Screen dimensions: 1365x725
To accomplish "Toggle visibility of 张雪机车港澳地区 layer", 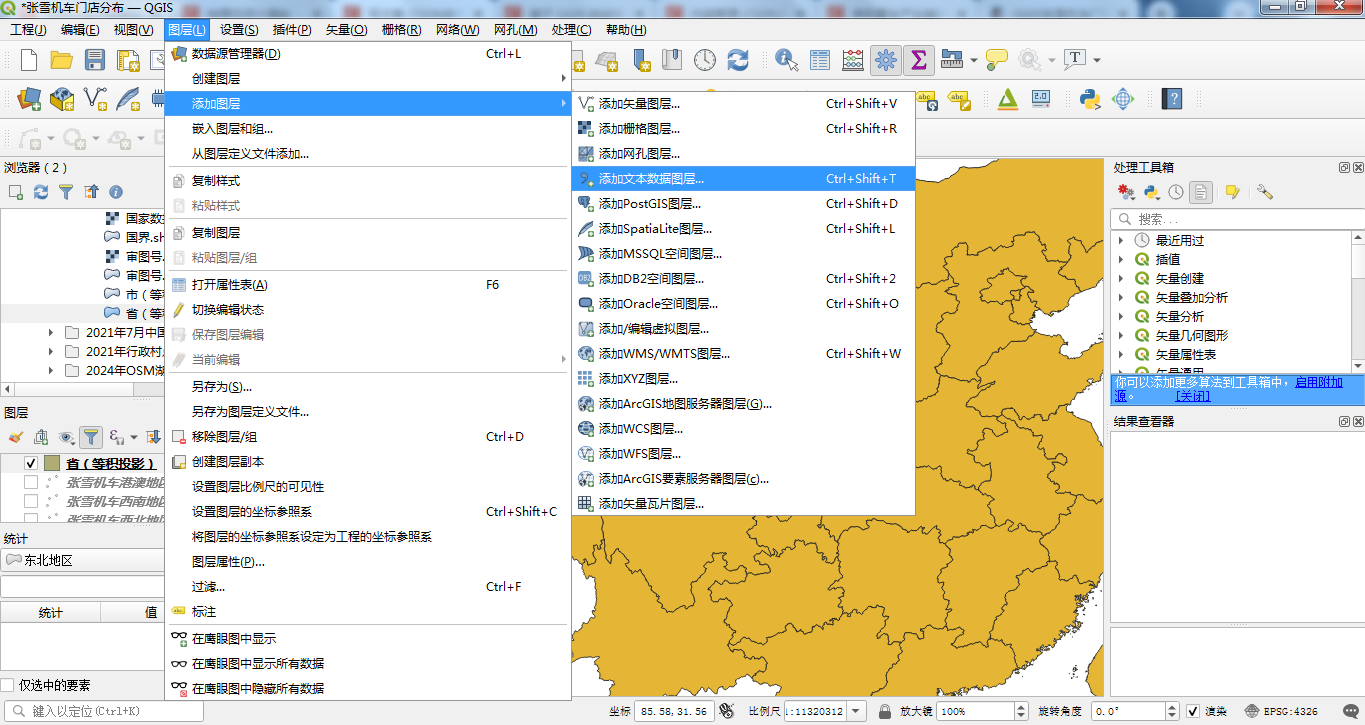I will (31, 483).
